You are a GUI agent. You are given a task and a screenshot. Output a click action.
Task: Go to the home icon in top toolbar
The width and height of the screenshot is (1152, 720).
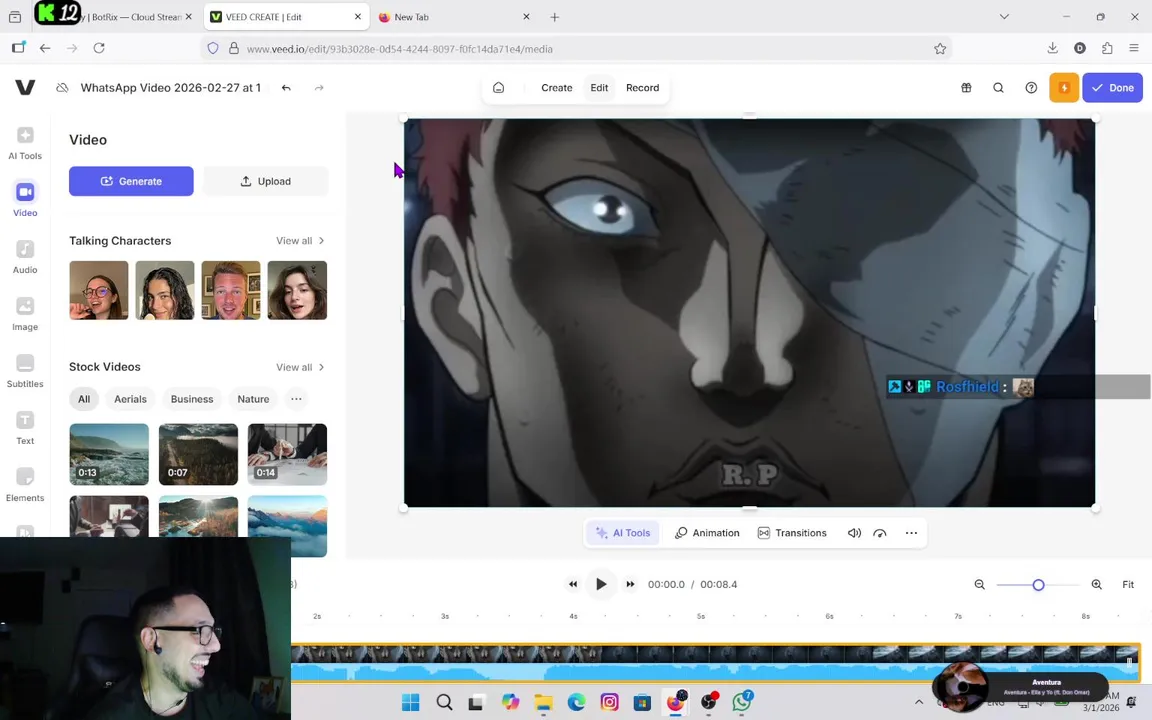(x=499, y=87)
